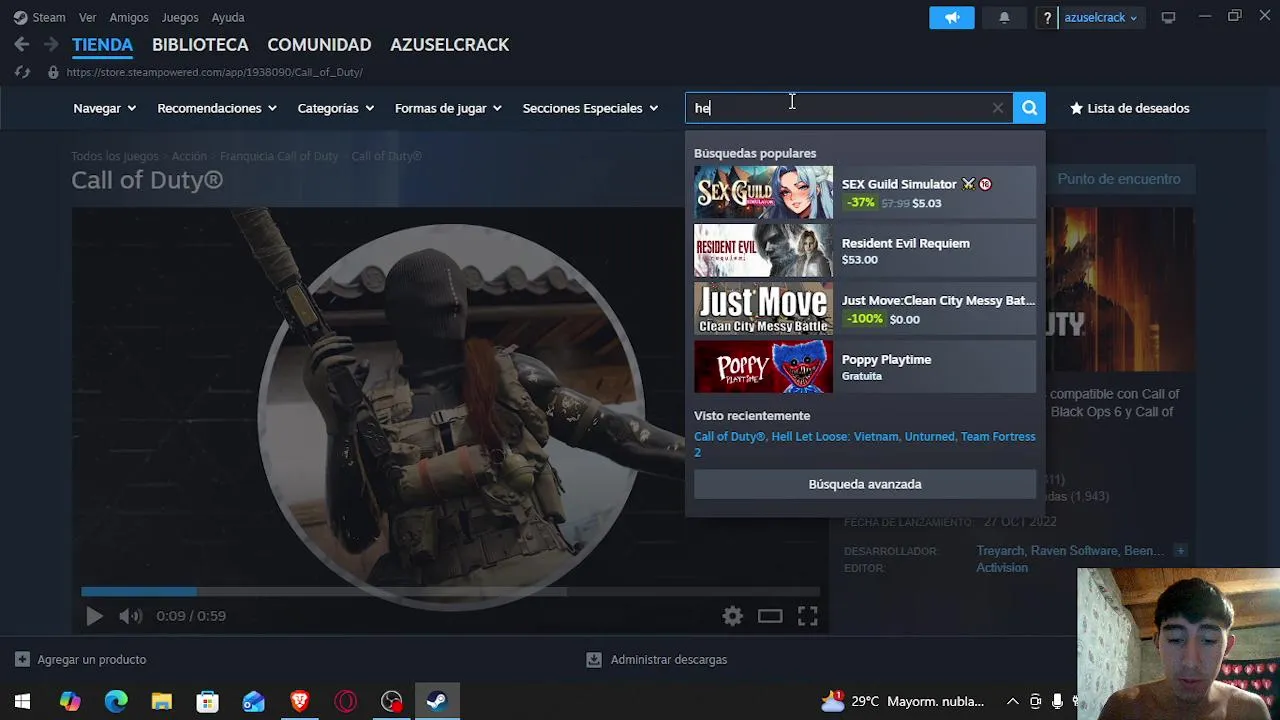
Task: Open the Juegos menu
Action: 180,17
